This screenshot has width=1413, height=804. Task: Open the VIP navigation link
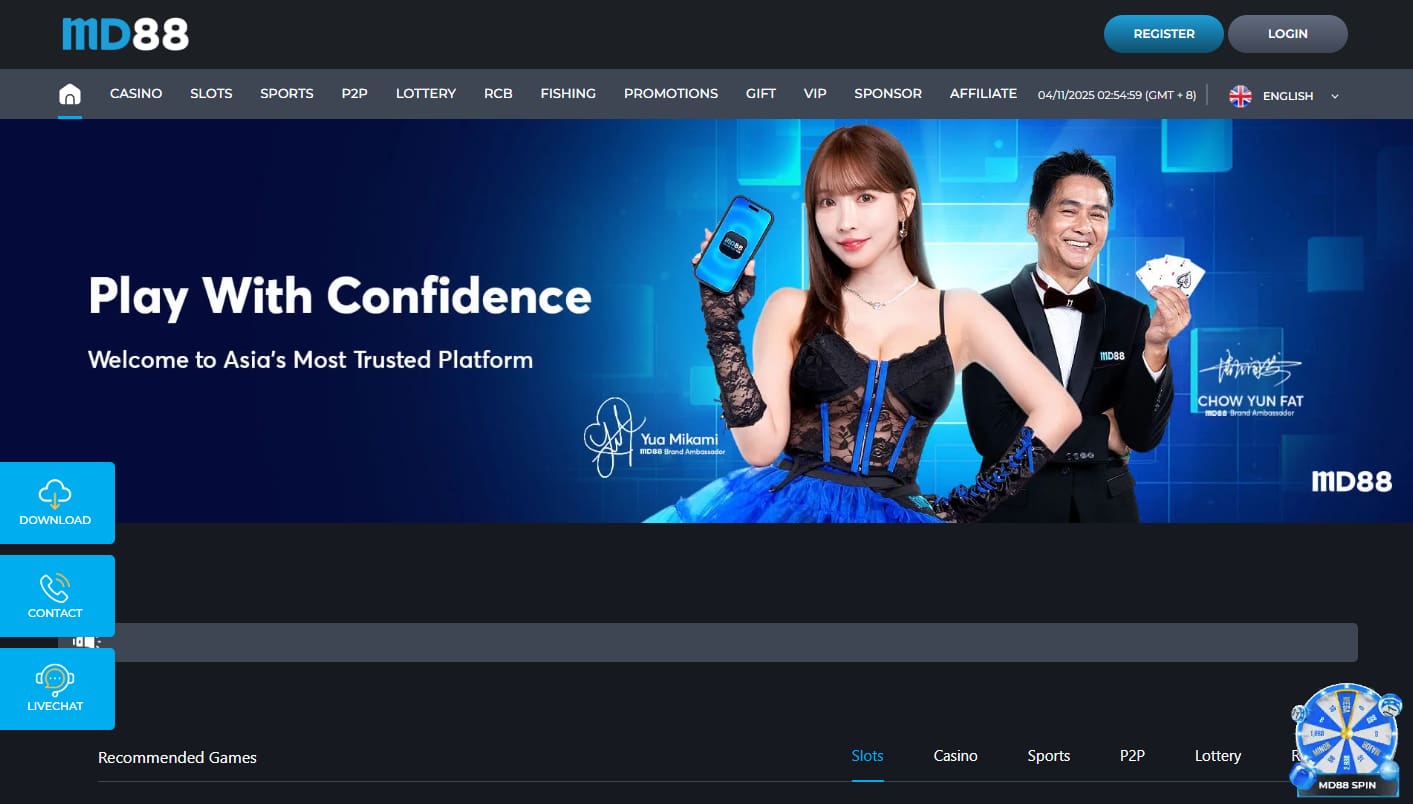coord(815,94)
